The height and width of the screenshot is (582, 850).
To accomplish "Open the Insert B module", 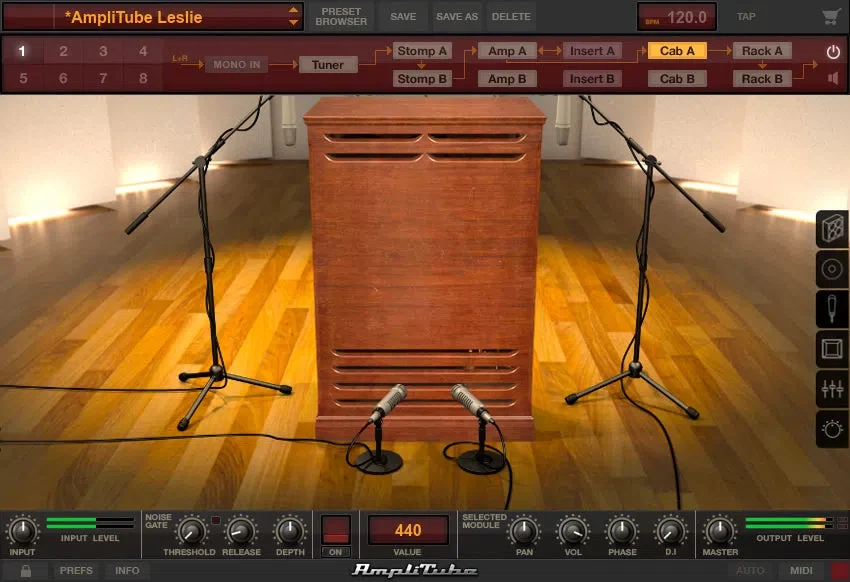I will [x=592, y=79].
